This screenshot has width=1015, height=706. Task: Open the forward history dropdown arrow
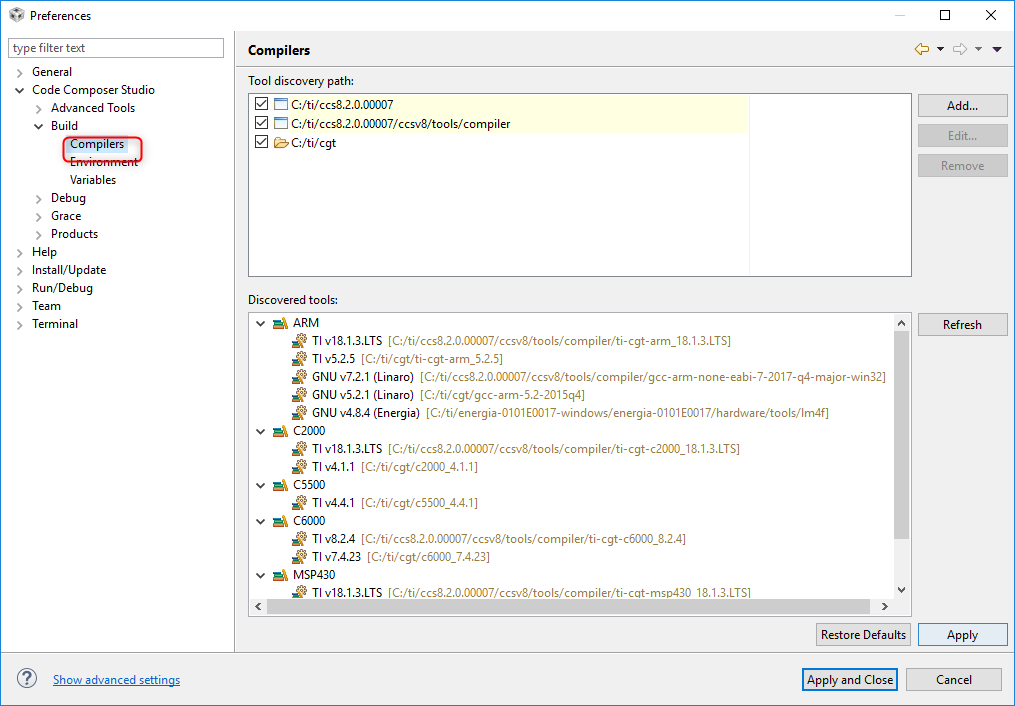tap(979, 49)
